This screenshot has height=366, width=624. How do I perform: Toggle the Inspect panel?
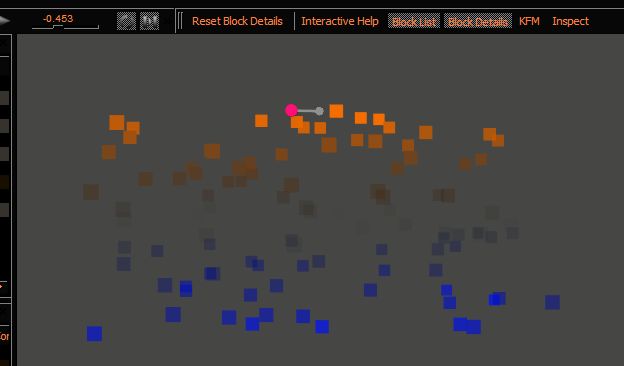point(570,21)
